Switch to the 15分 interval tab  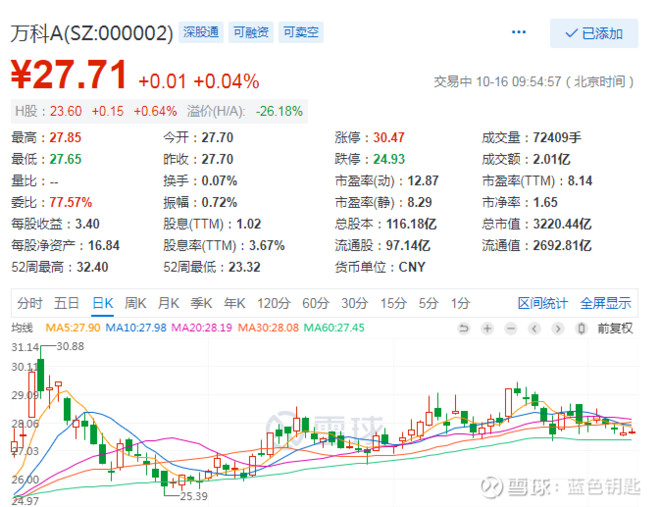(394, 303)
